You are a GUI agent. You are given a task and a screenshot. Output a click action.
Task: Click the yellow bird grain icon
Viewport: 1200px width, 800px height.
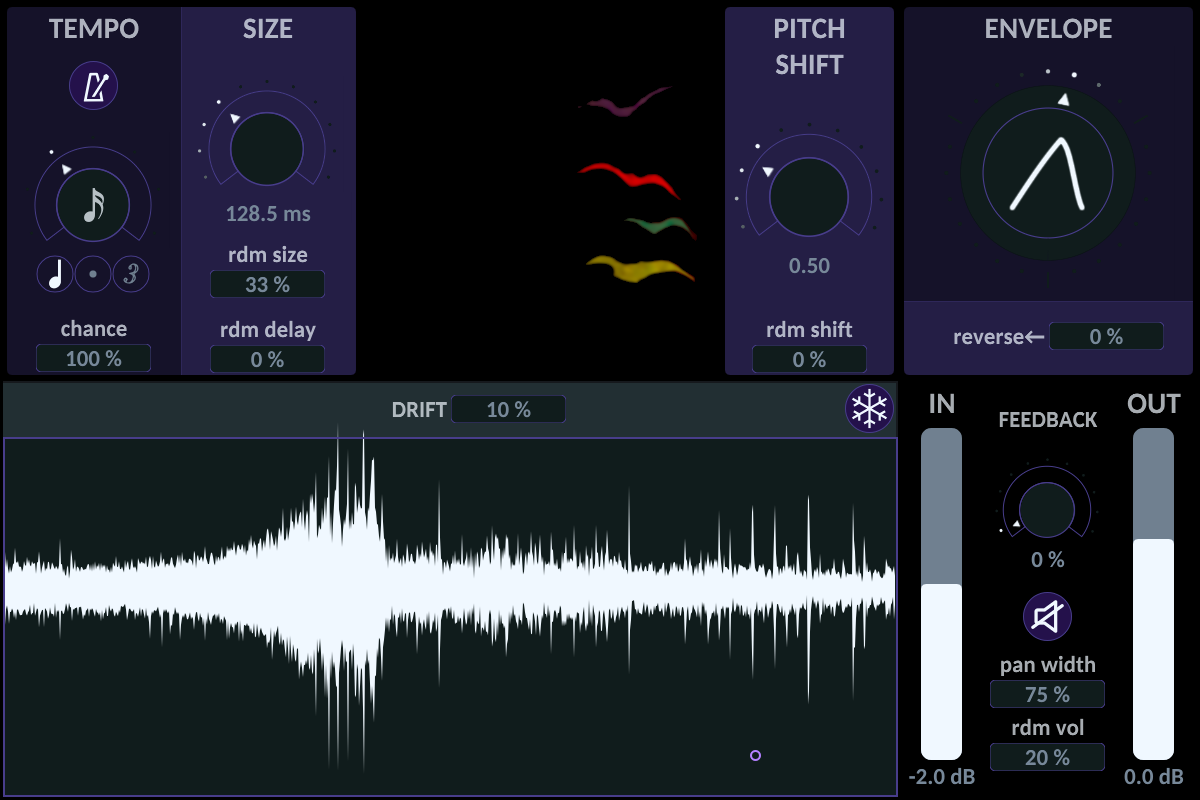tap(640, 270)
